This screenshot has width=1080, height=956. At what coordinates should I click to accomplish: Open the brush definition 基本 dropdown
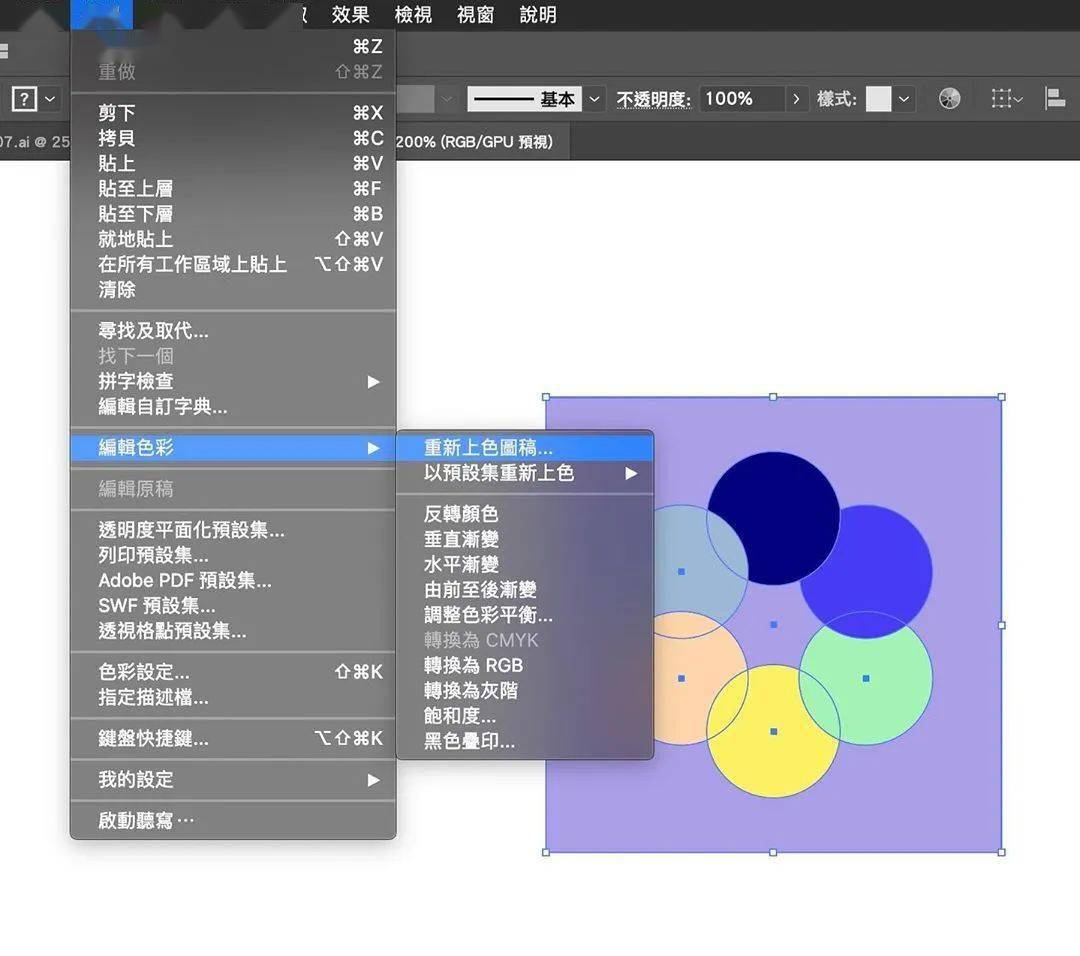pos(595,99)
